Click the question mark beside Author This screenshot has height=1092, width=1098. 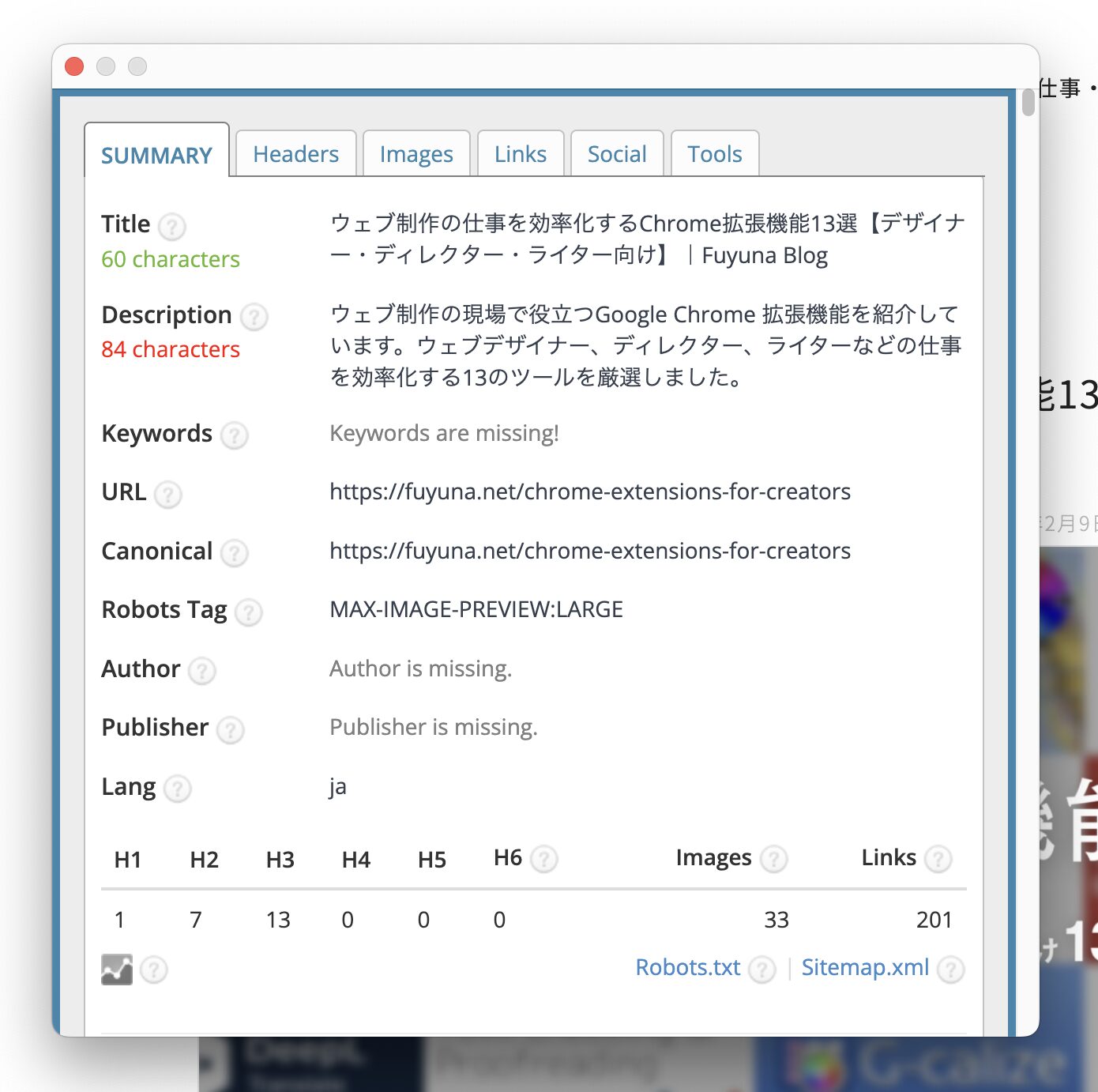(201, 671)
